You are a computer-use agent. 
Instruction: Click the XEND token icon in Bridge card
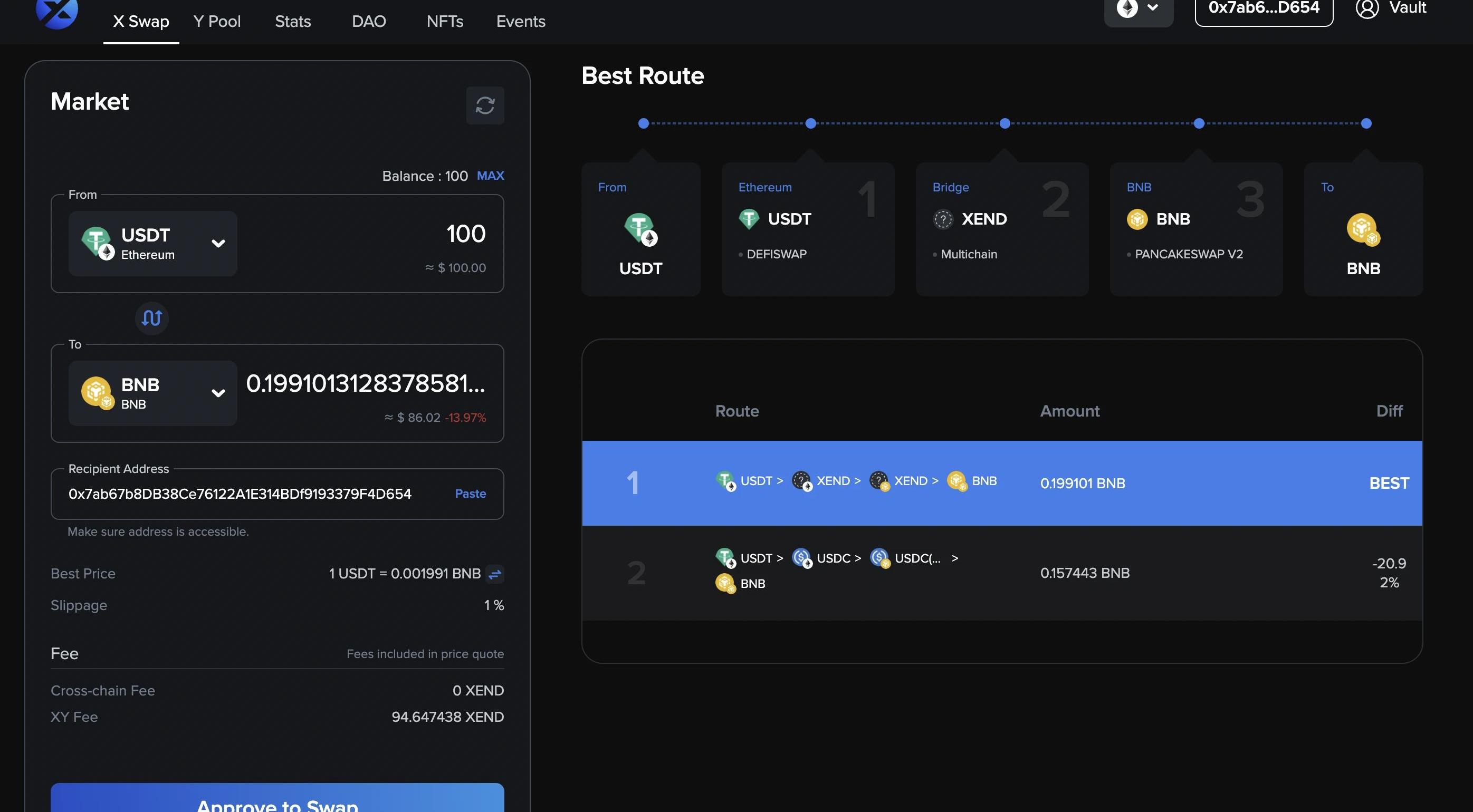pyautogui.click(x=943, y=219)
